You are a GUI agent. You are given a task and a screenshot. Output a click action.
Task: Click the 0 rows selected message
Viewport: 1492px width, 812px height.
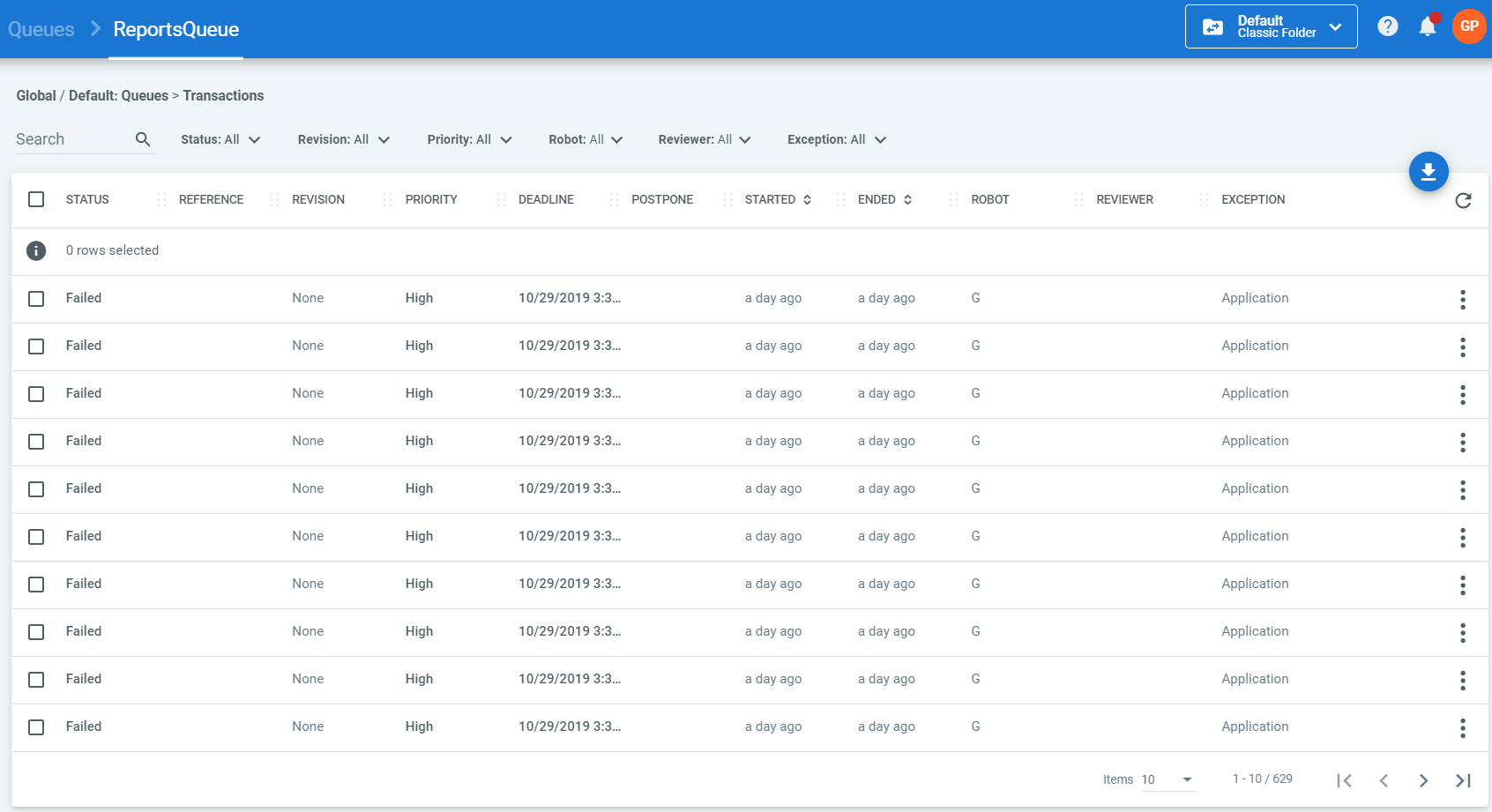[112, 251]
